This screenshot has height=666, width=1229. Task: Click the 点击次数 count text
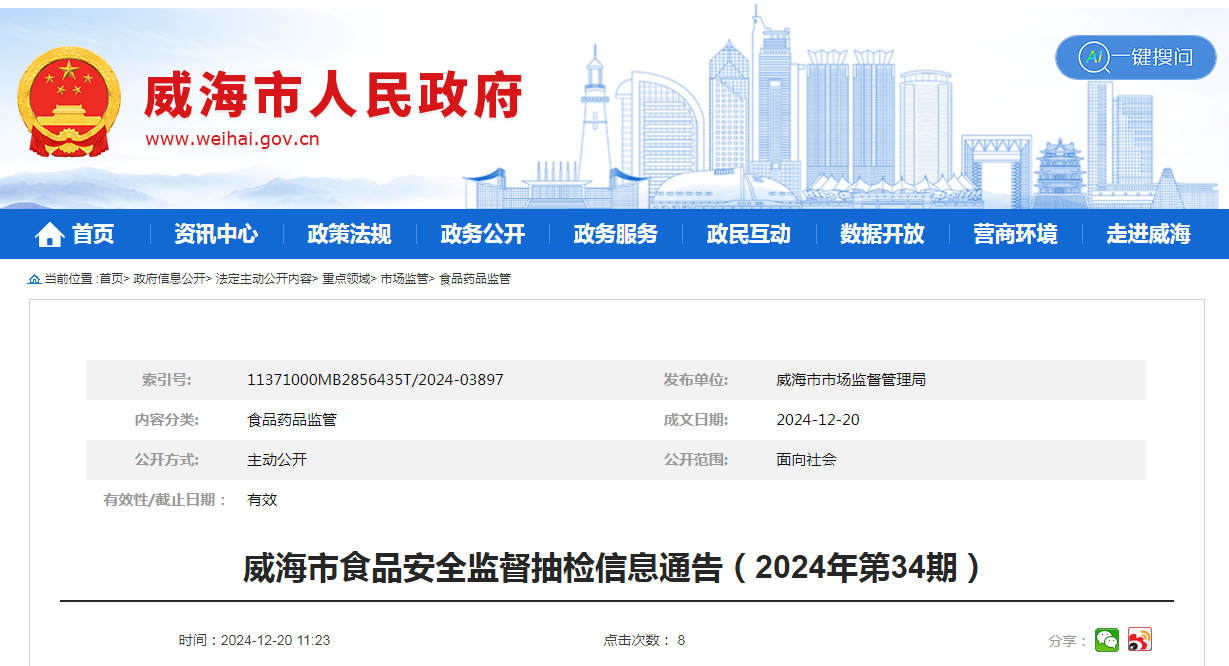pyautogui.click(x=644, y=640)
